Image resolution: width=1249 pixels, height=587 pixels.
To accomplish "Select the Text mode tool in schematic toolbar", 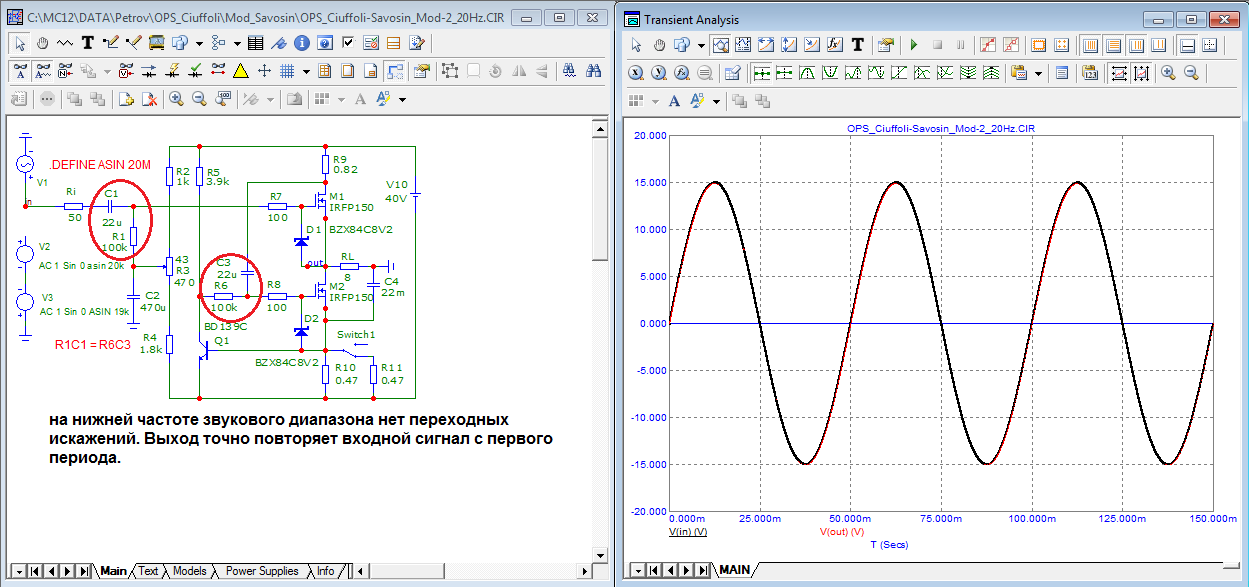I will coord(88,43).
